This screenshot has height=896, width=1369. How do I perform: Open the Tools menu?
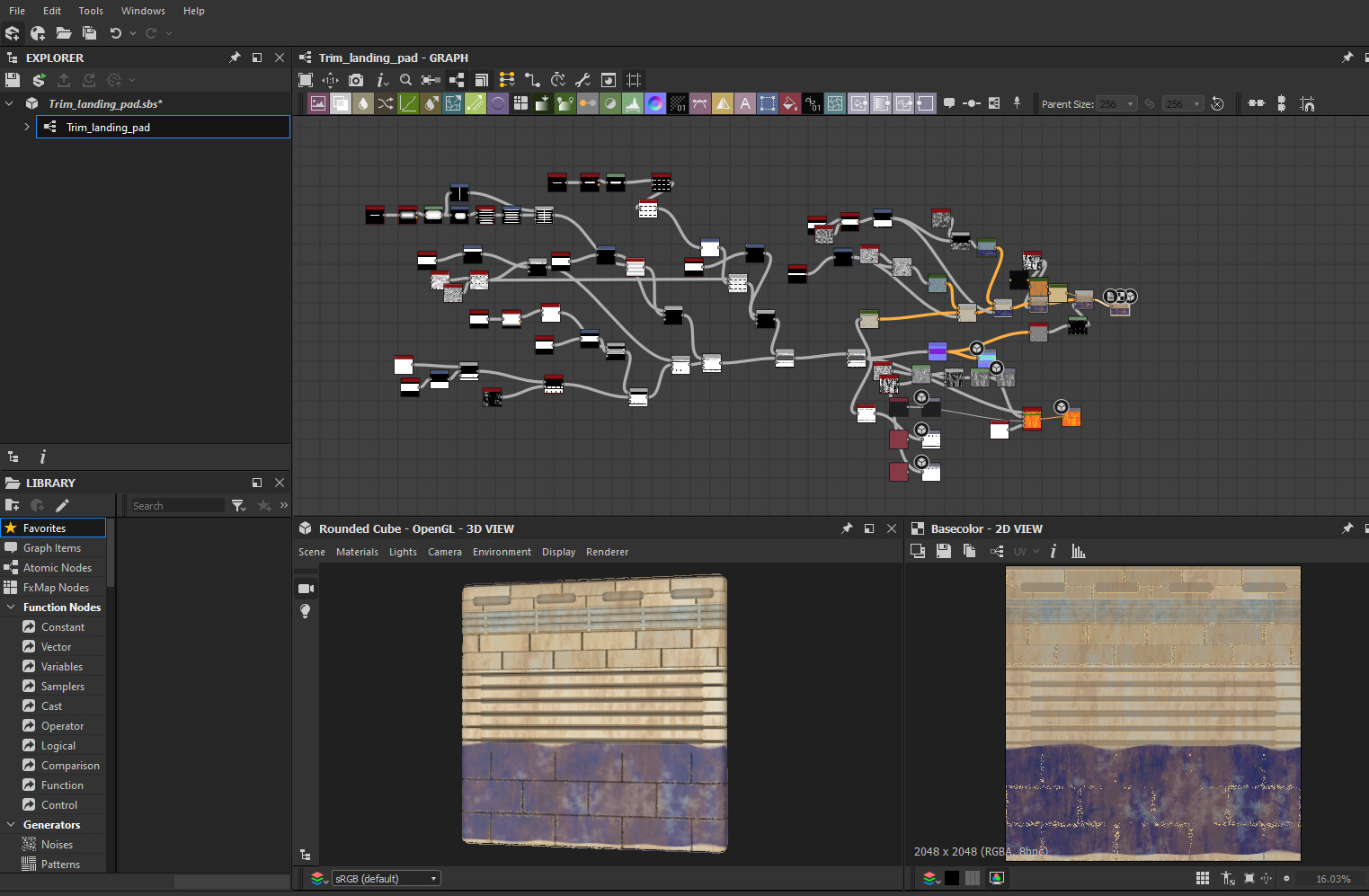point(91,11)
